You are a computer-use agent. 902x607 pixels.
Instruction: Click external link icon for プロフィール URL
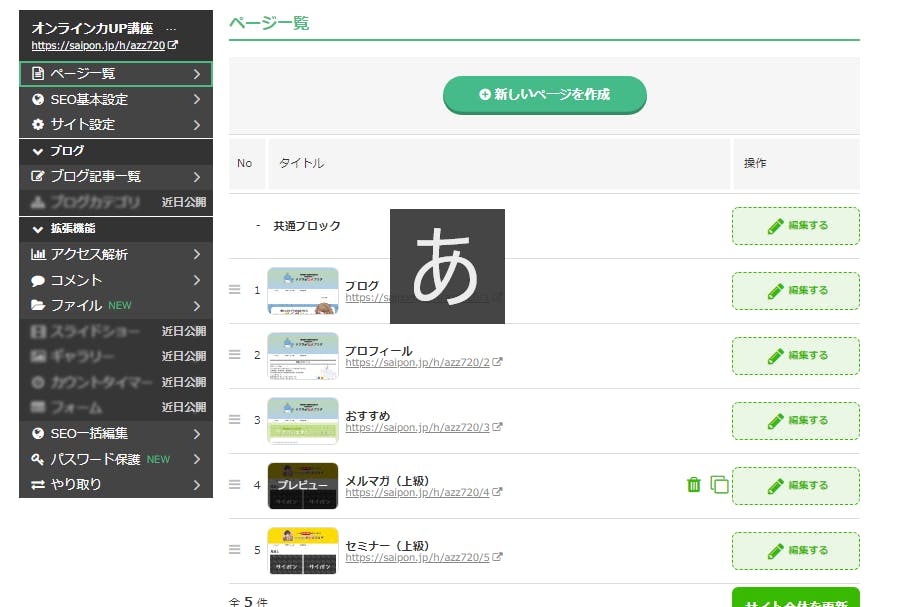click(x=498, y=363)
